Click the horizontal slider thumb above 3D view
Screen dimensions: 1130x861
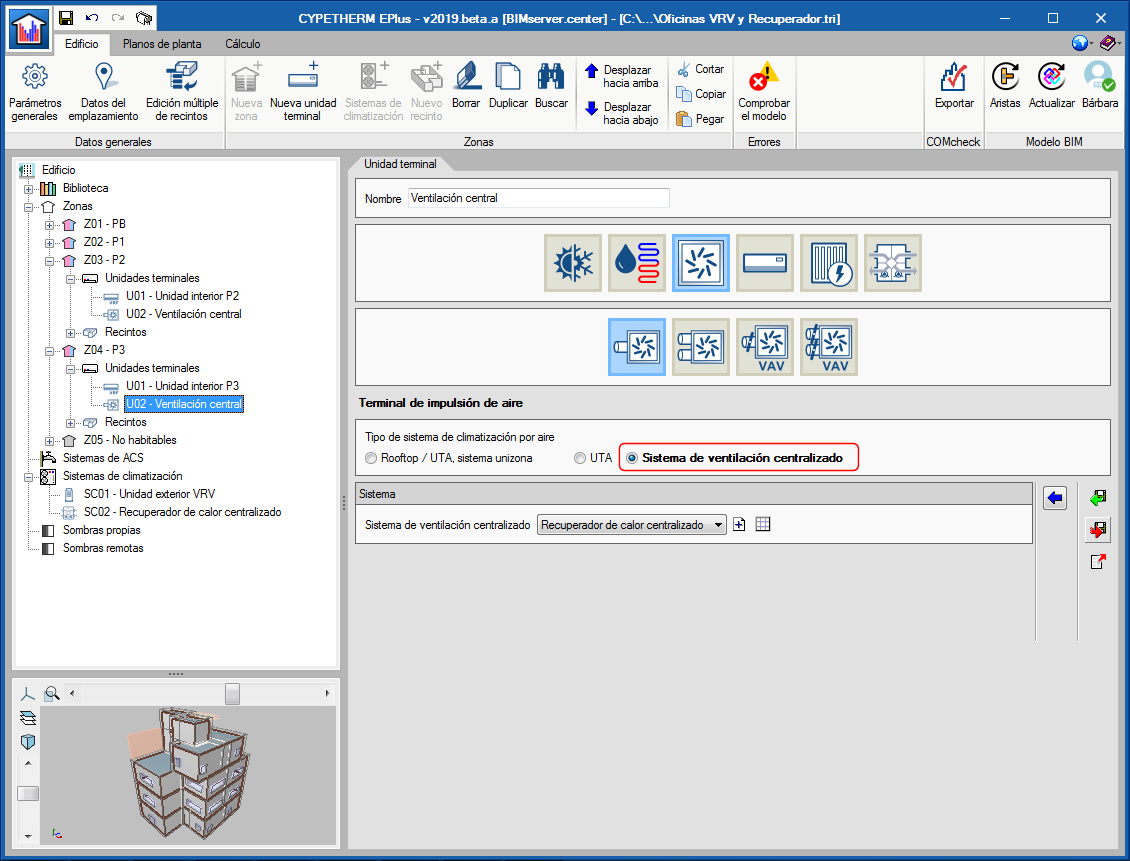232,694
